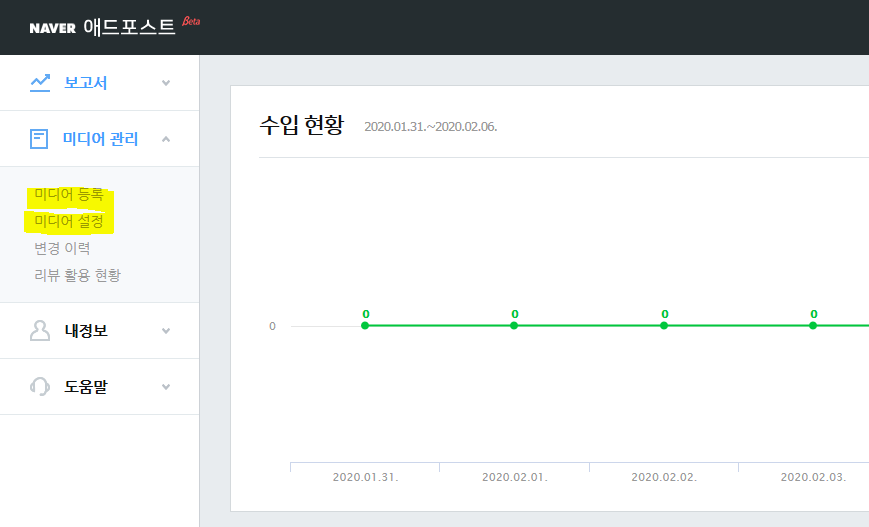Click the chart point above 2020.02.02.
This screenshot has width=869, height=527.
tap(664, 325)
